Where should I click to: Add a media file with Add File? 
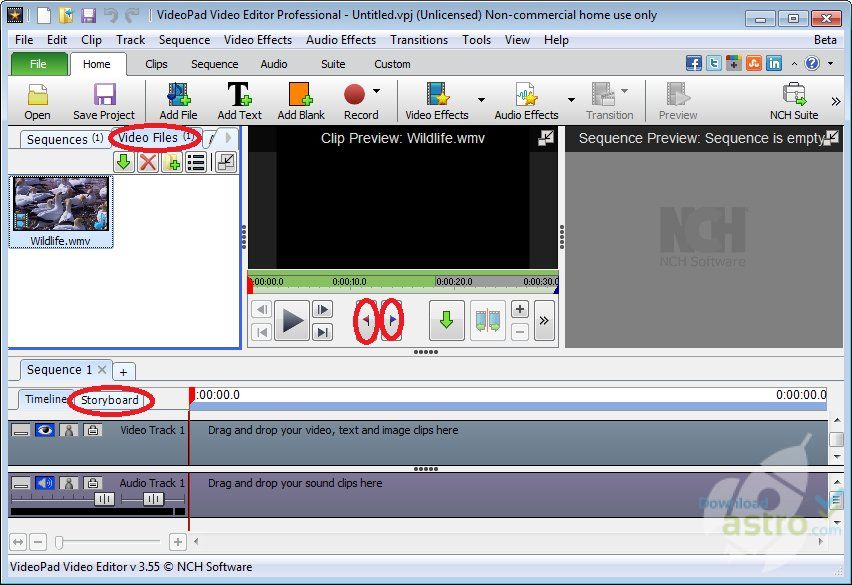[178, 101]
